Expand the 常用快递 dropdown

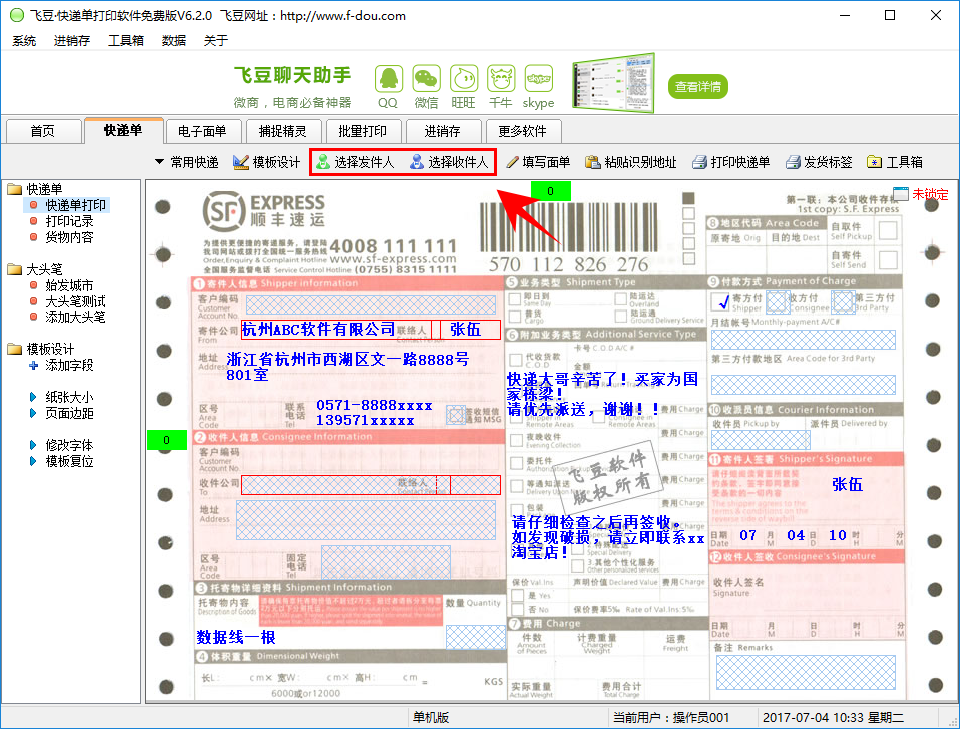tap(187, 162)
